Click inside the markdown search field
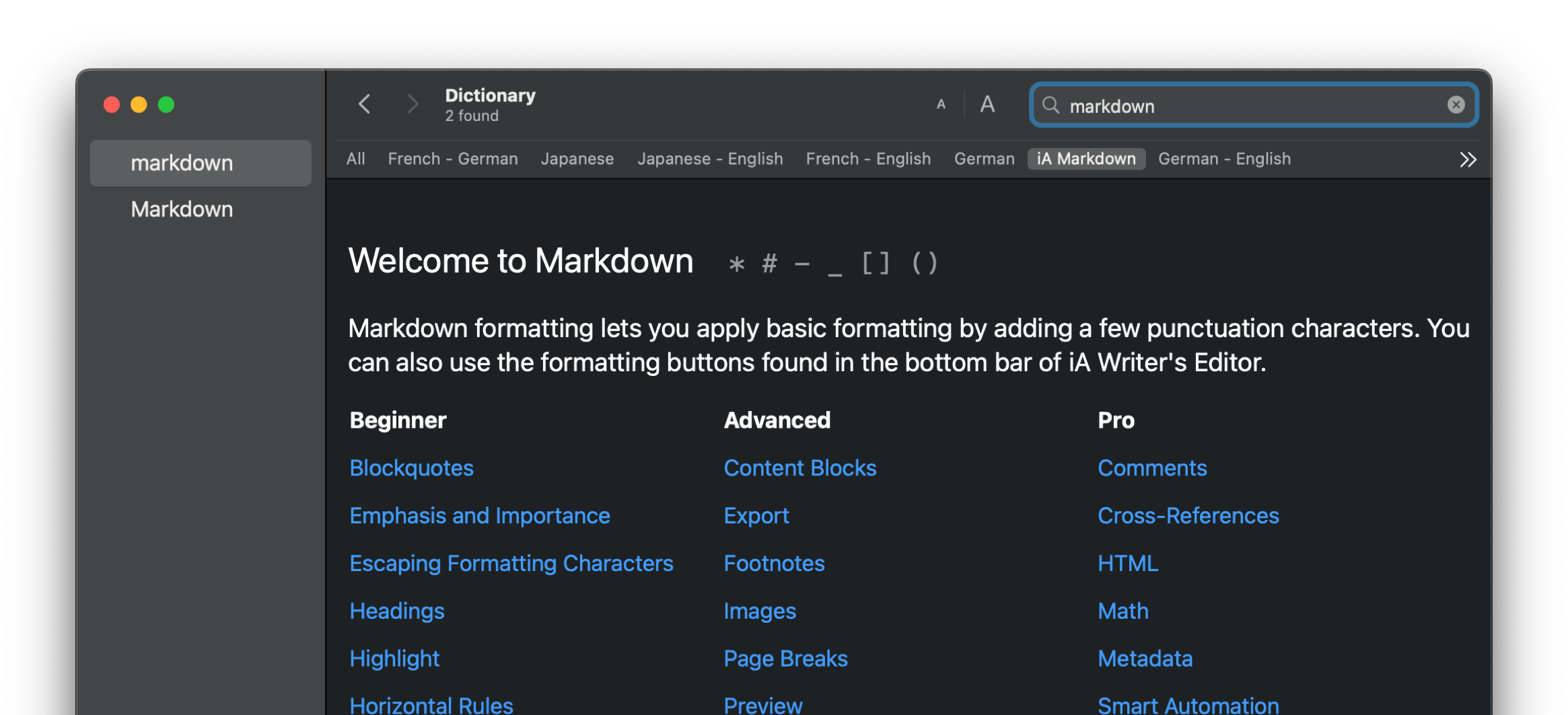1568x715 pixels. (x=1253, y=105)
